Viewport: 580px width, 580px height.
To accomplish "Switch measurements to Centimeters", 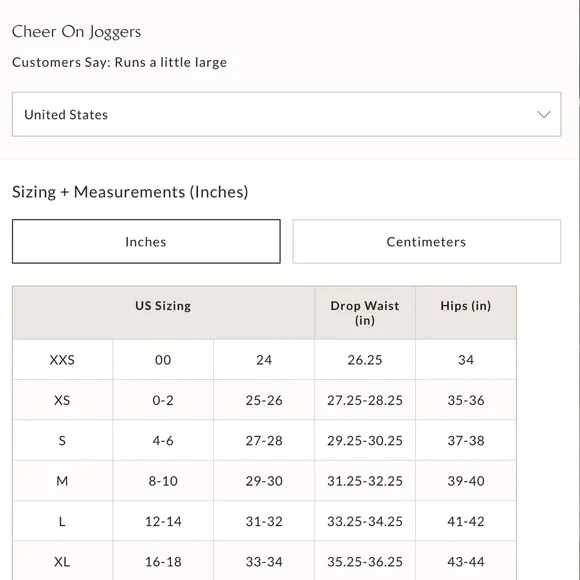I will (x=427, y=242).
